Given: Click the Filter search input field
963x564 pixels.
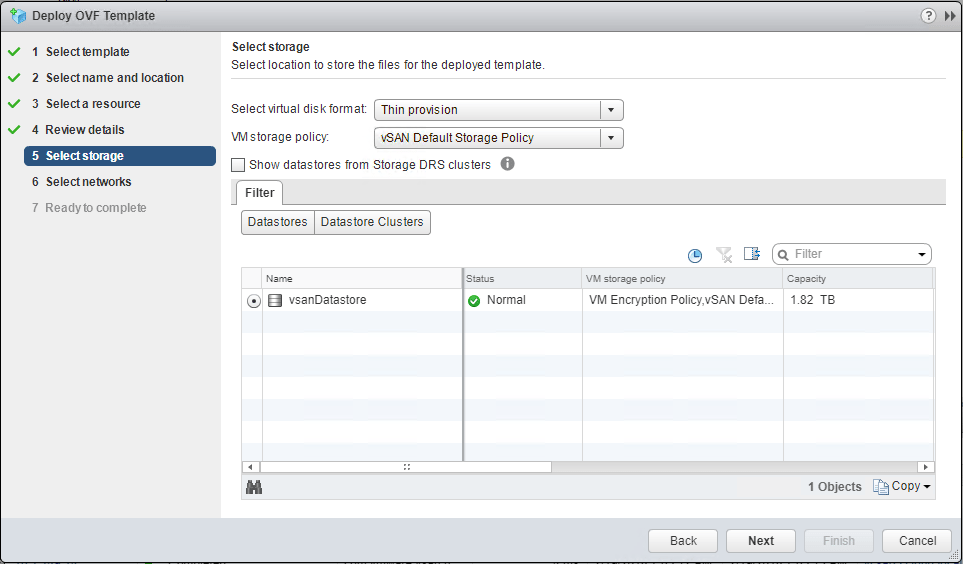Looking at the screenshot, I should 852,254.
